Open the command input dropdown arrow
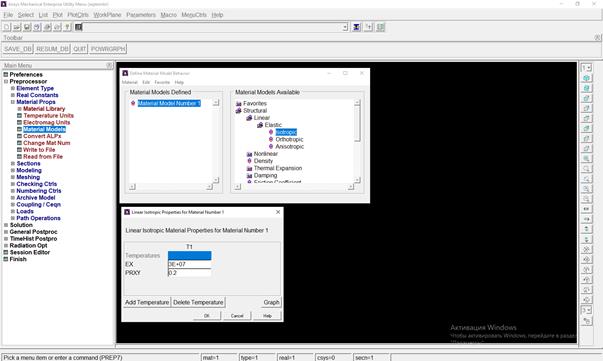 345,27
